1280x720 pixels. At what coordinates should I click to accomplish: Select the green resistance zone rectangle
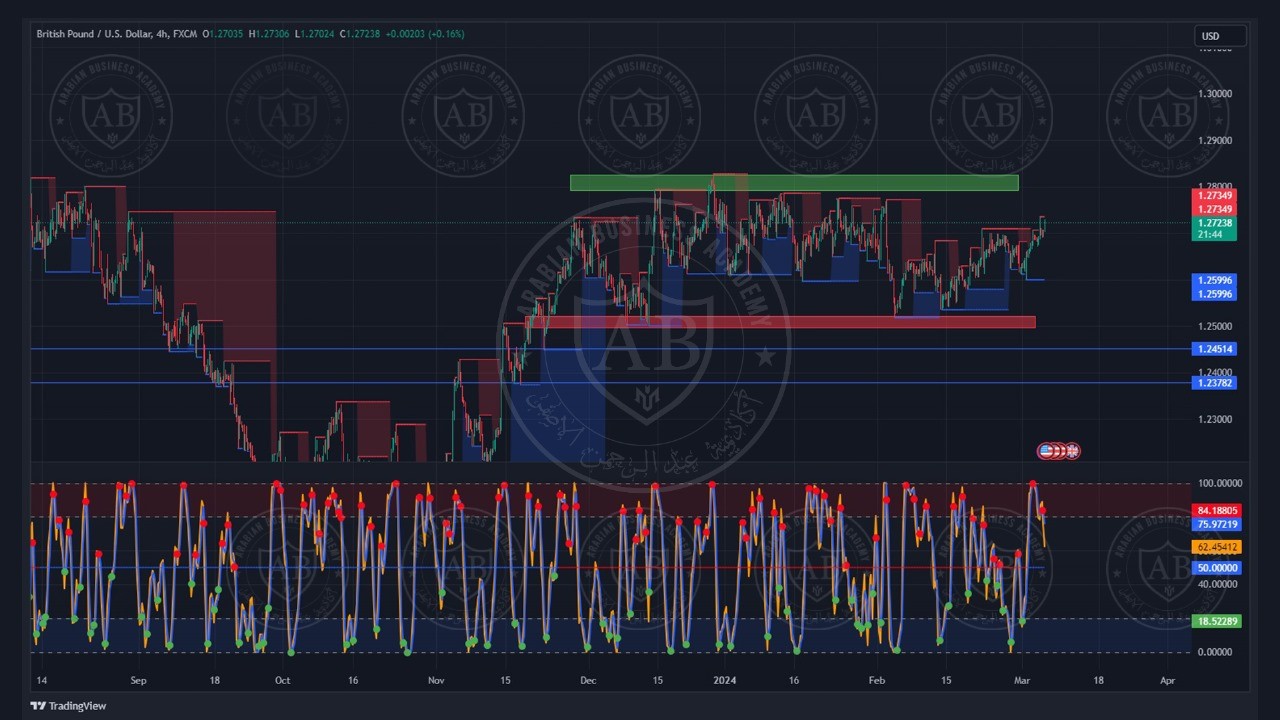[x=794, y=183]
